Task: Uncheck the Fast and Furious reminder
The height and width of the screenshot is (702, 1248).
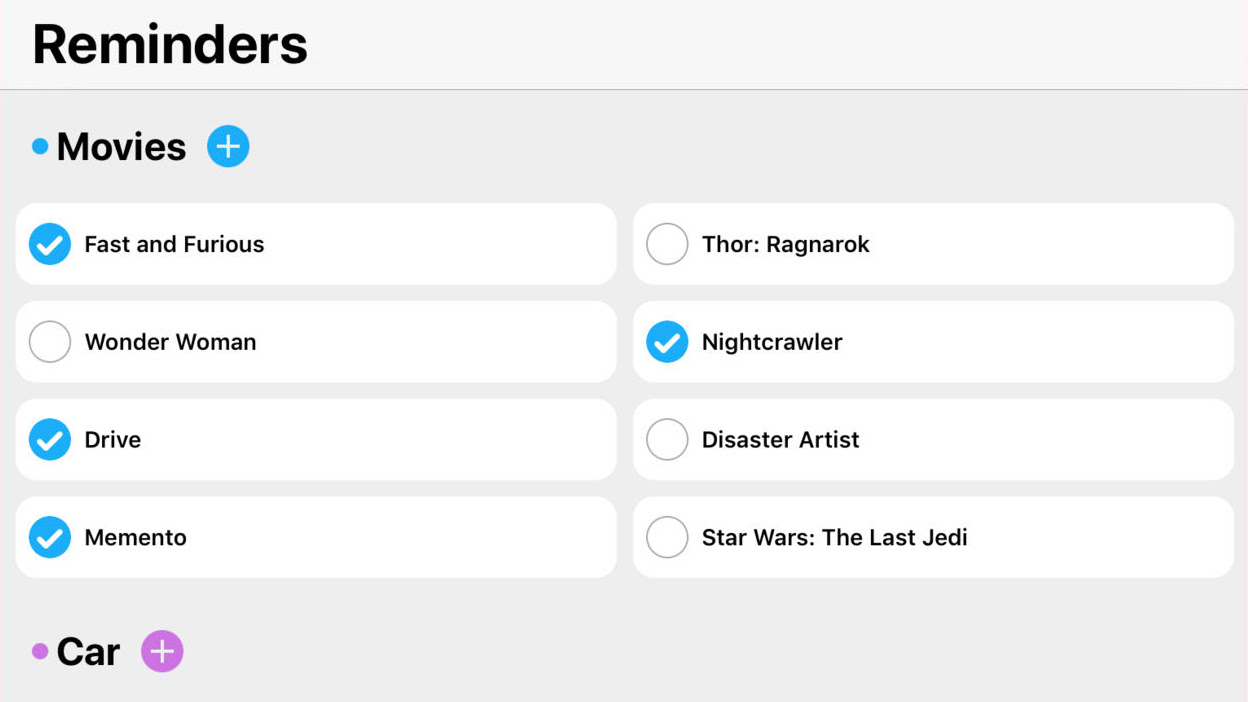Action: point(50,244)
